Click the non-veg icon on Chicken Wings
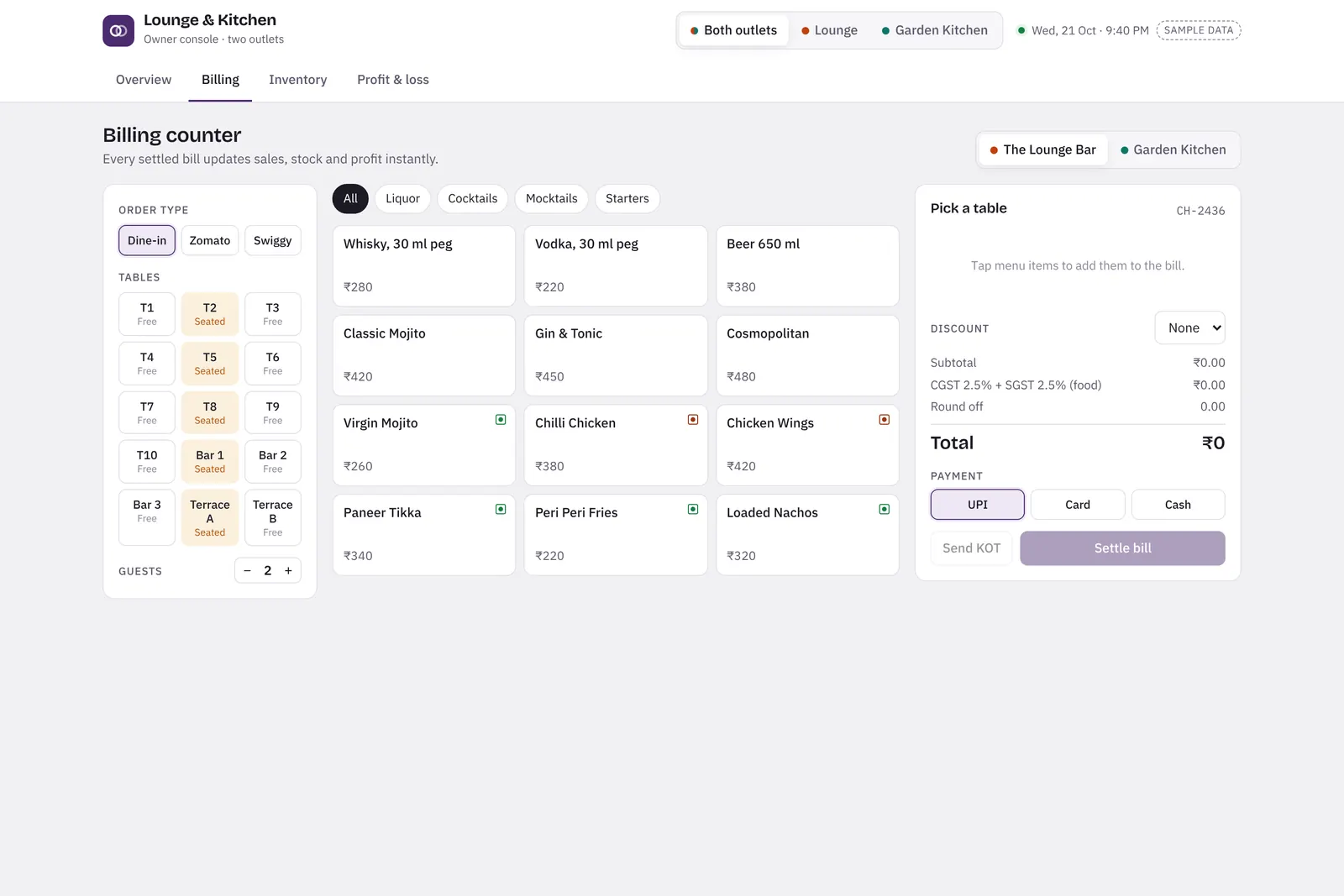 click(x=885, y=420)
